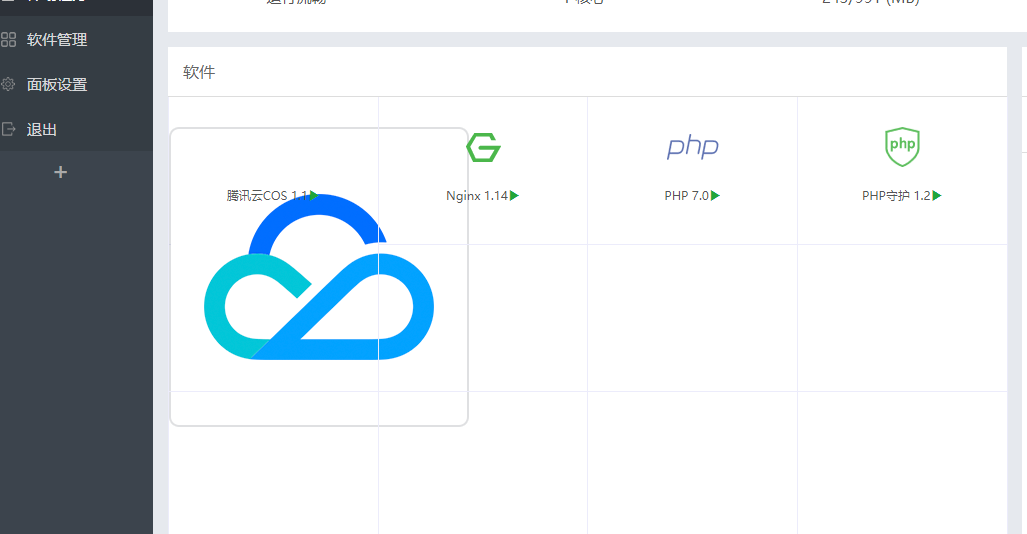Click the 面板设置 gear icon
Viewport: 1027px width, 534px height.
[x=9, y=84]
